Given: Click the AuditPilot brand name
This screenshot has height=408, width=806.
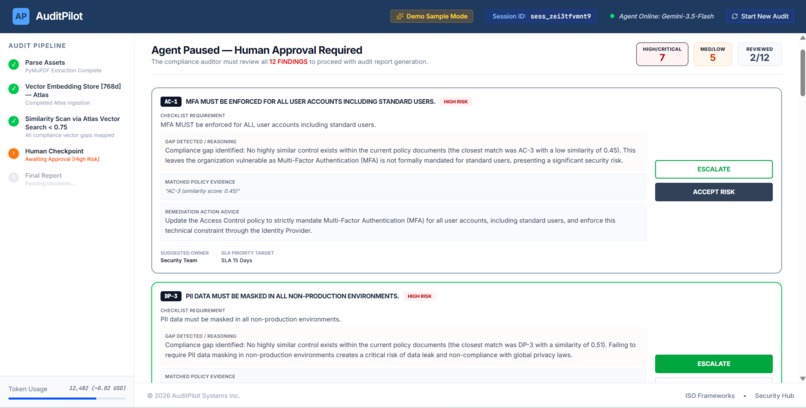Looking at the screenshot, I should 59,16.
